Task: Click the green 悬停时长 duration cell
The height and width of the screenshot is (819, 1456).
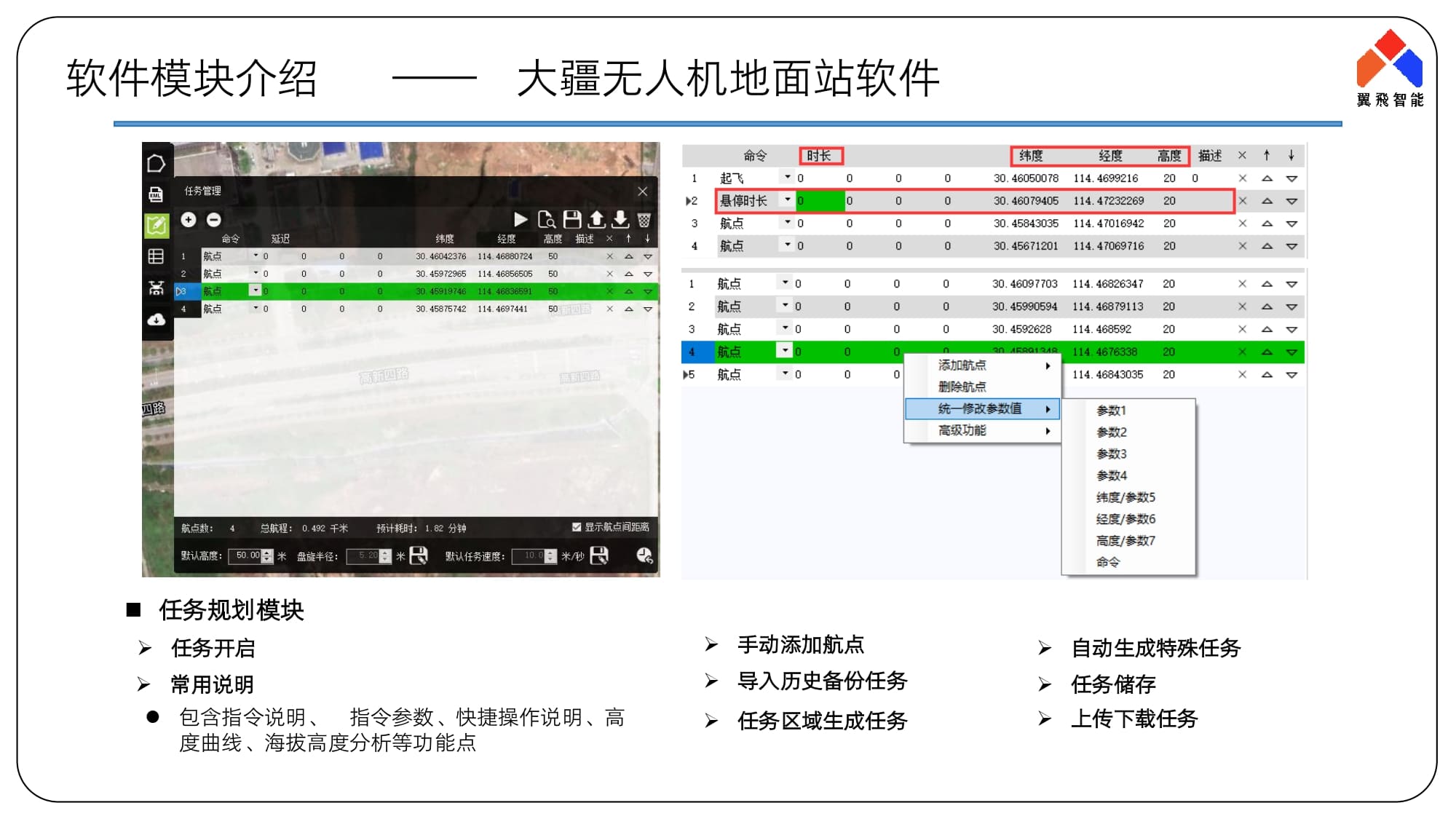Action: click(x=820, y=201)
